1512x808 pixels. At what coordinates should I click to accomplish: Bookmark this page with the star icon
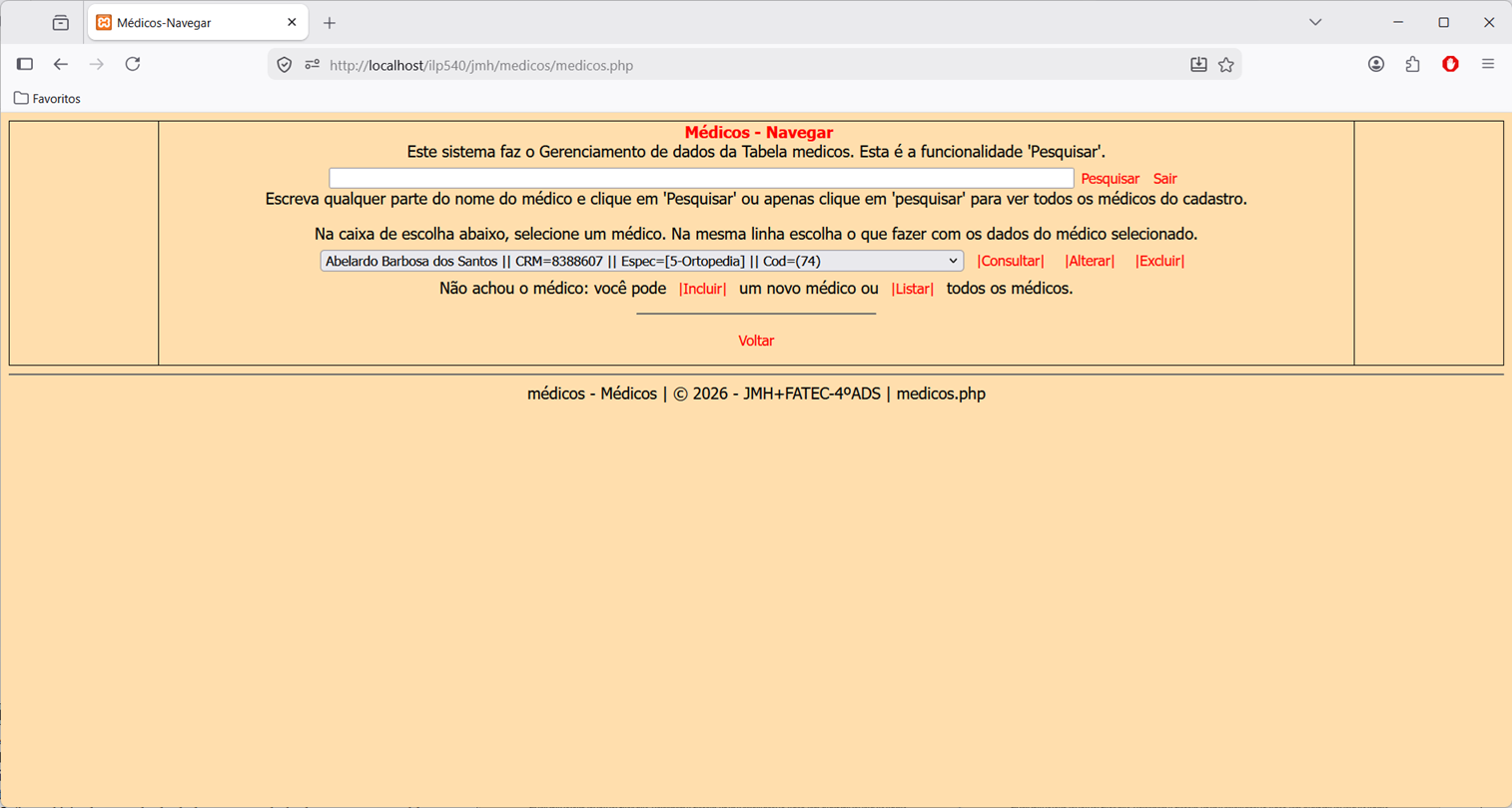click(1226, 65)
